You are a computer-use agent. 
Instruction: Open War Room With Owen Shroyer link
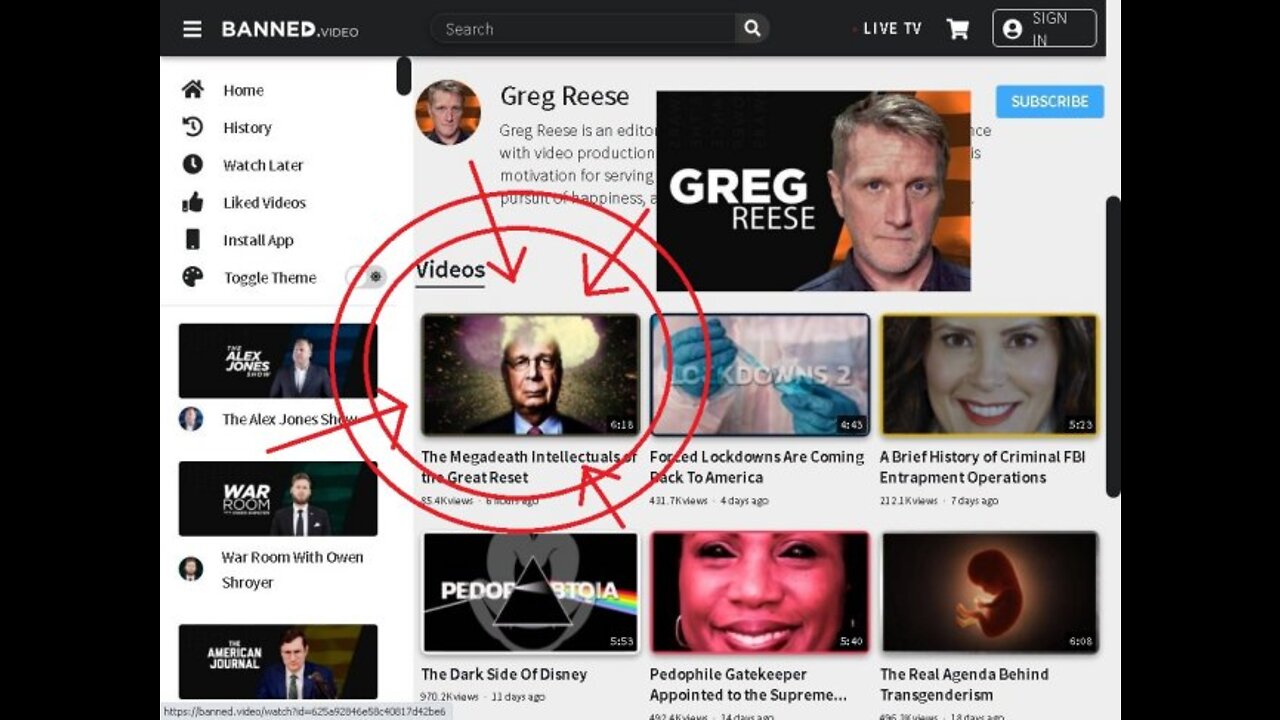(x=292, y=570)
